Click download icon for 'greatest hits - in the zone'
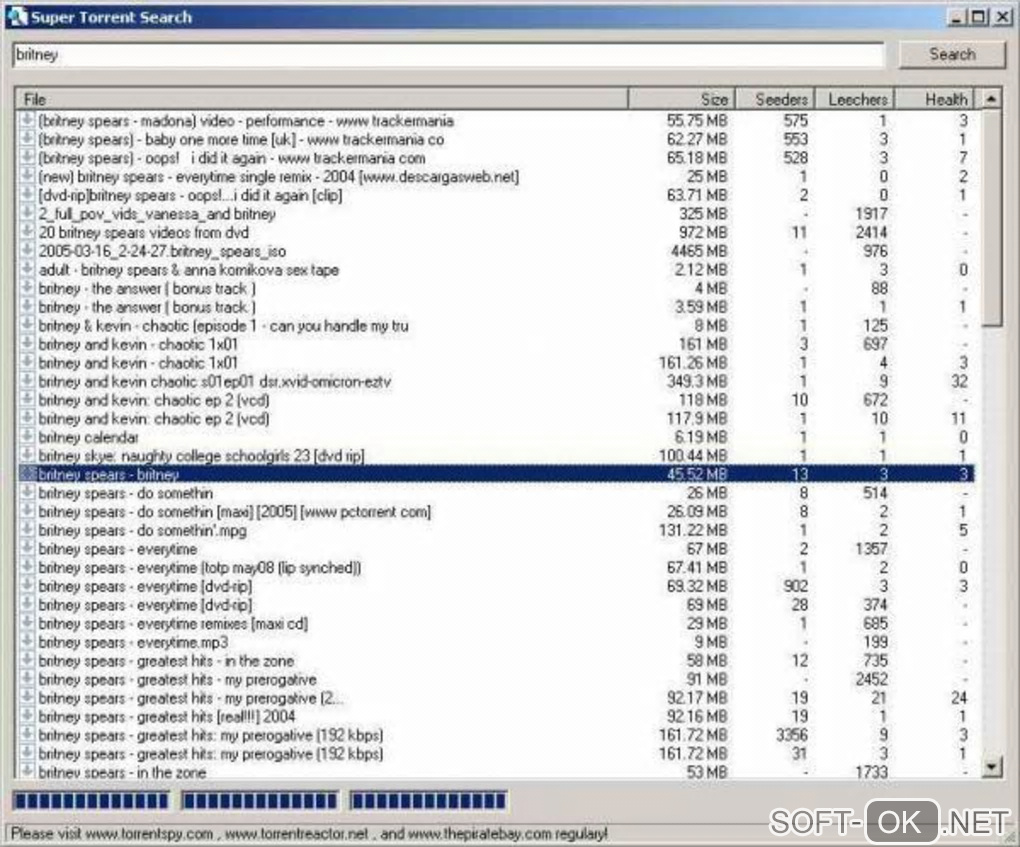 [x=27, y=661]
